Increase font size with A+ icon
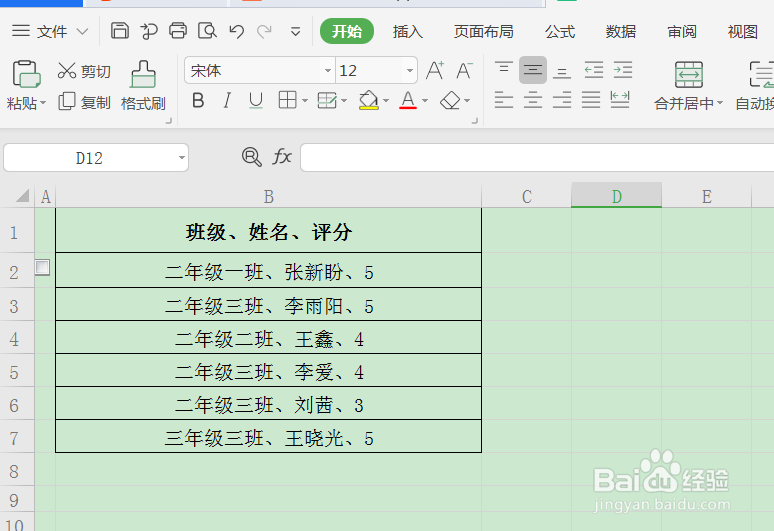Screen dimensions: 774x531 [x=435, y=71]
